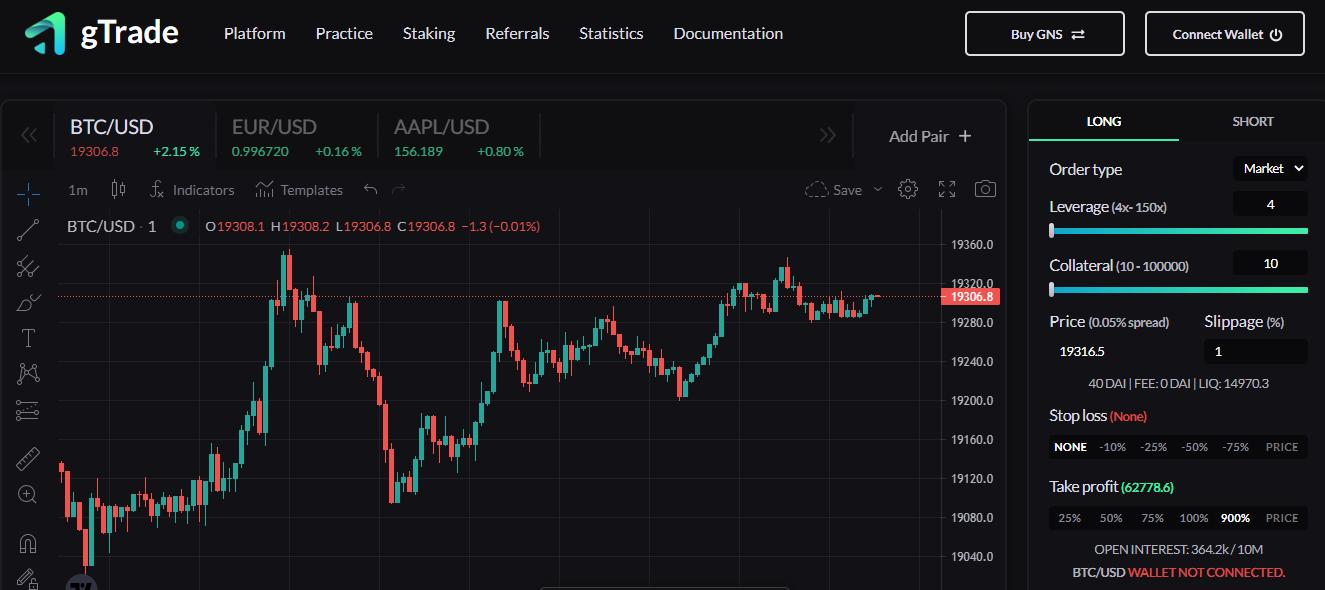Click the Leverage slider handle
This screenshot has width=1325, height=590.
(1052, 231)
